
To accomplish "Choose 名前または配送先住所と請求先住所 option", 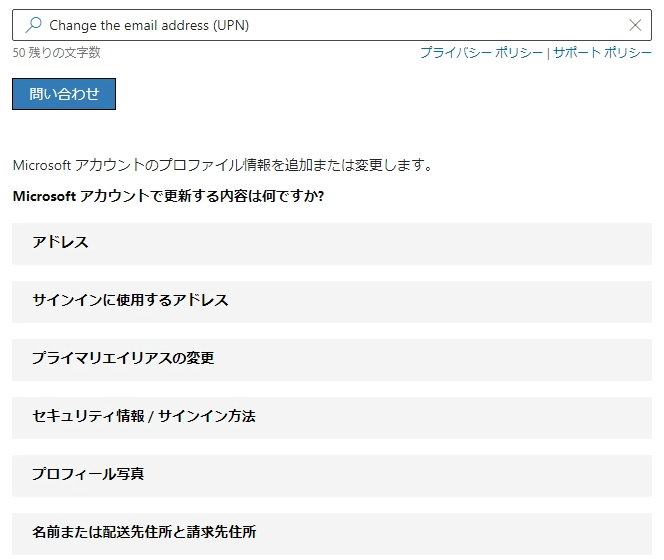I will coord(332,534).
